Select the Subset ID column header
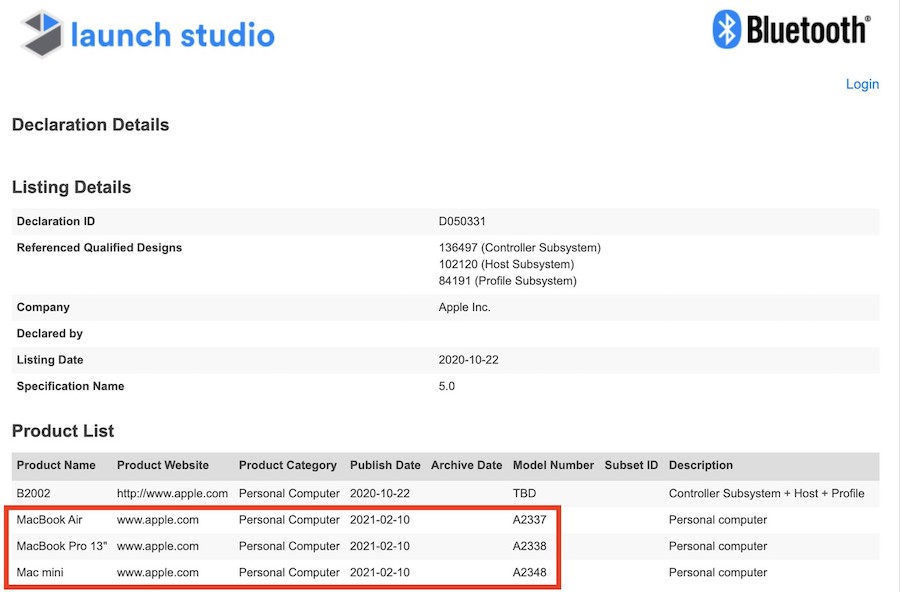 click(x=631, y=465)
